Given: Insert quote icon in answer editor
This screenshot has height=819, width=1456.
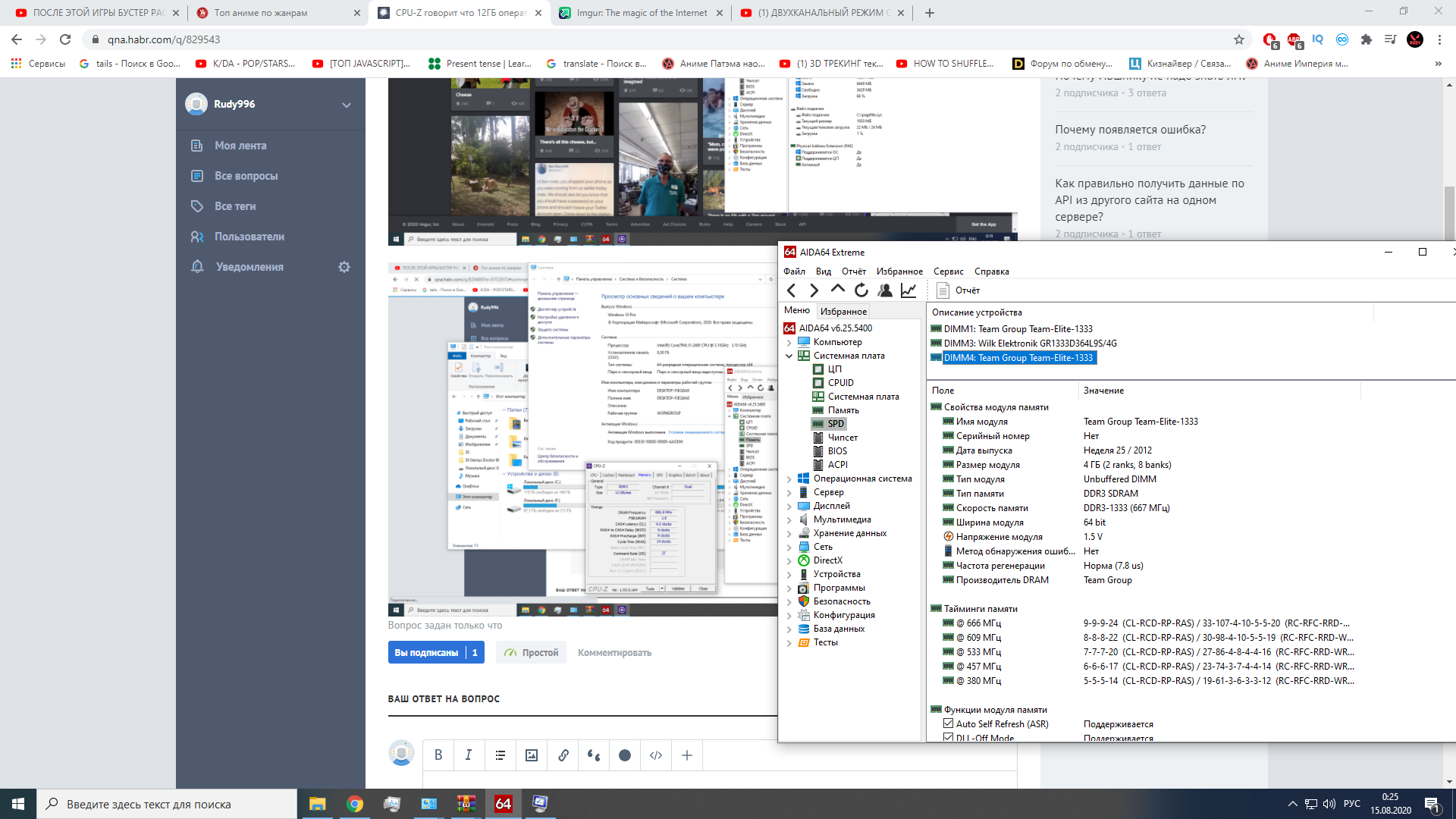Looking at the screenshot, I should (594, 755).
